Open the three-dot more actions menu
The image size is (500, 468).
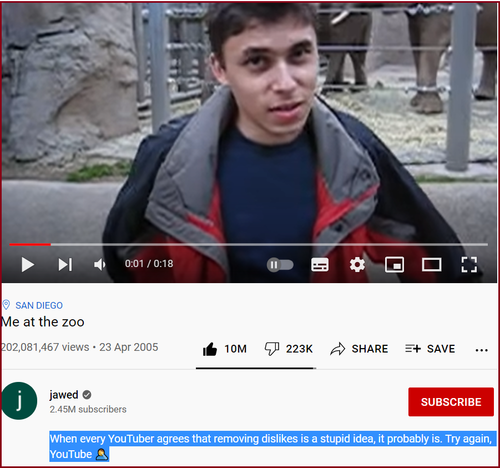click(x=482, y=350)
